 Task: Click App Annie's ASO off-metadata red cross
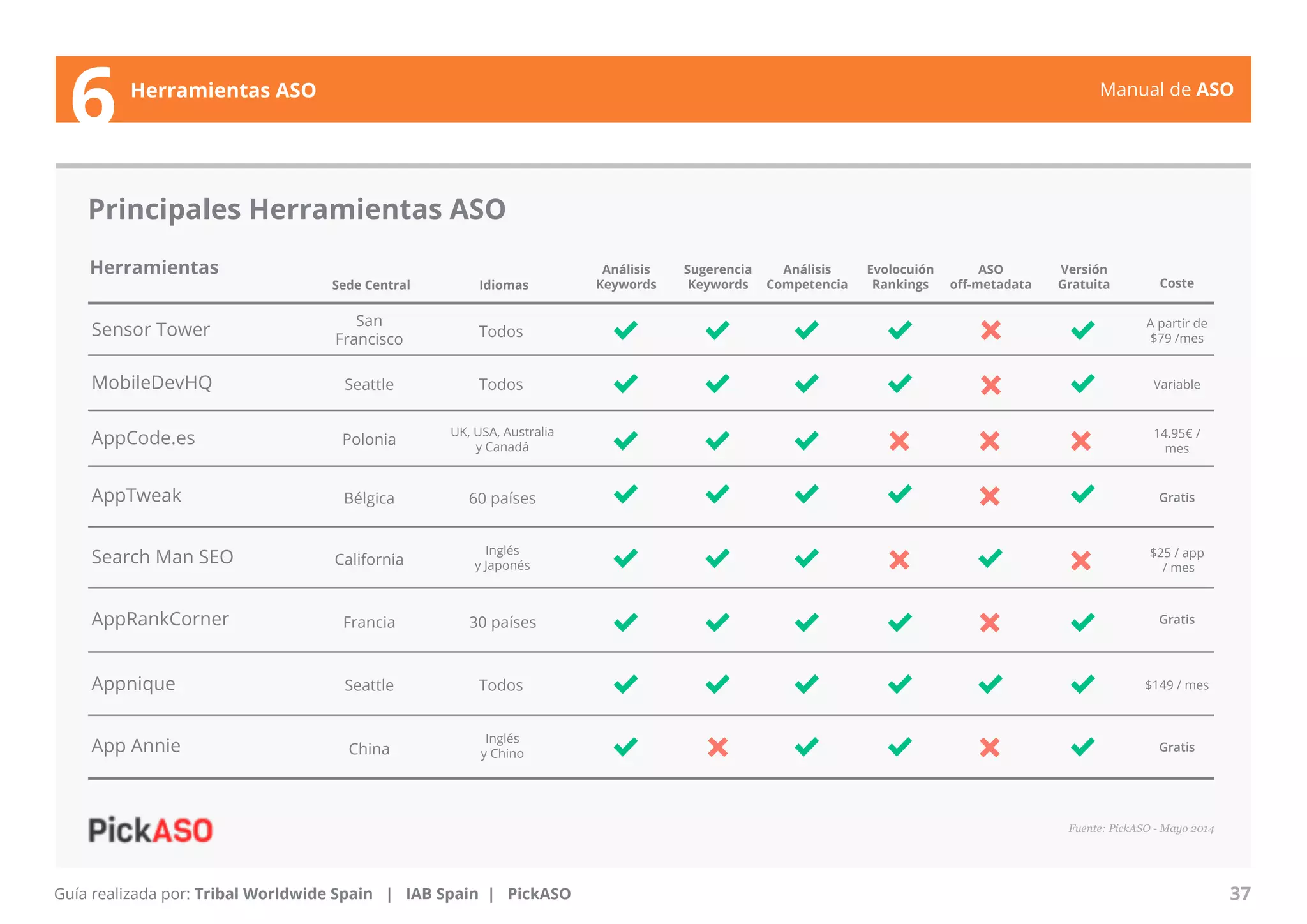pyautogui.click(x=989, y=747)
